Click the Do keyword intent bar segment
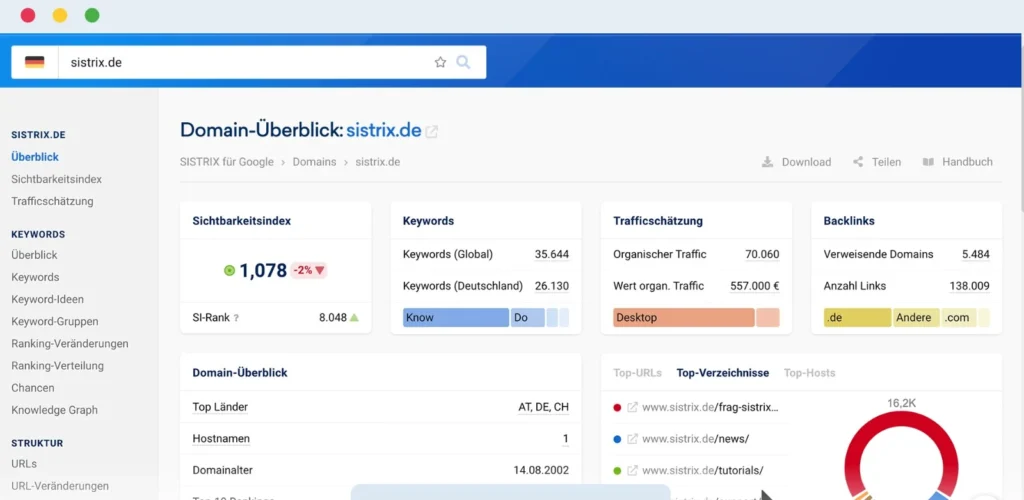Image resolution: width=1024 pixels, height=500 pixels. 528,318
